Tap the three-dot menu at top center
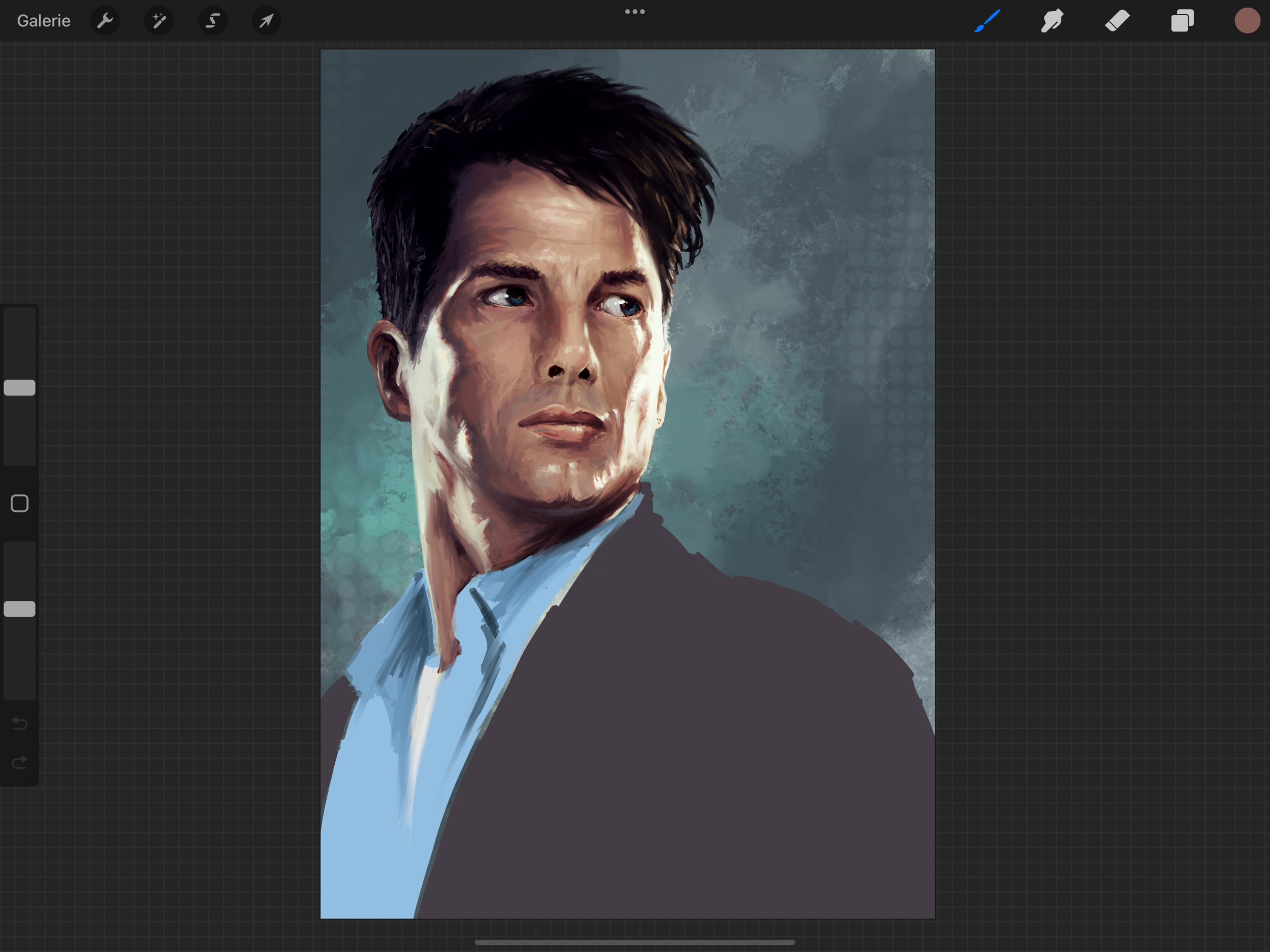Viewport: 1270px width, 952px height. [634, 12]
